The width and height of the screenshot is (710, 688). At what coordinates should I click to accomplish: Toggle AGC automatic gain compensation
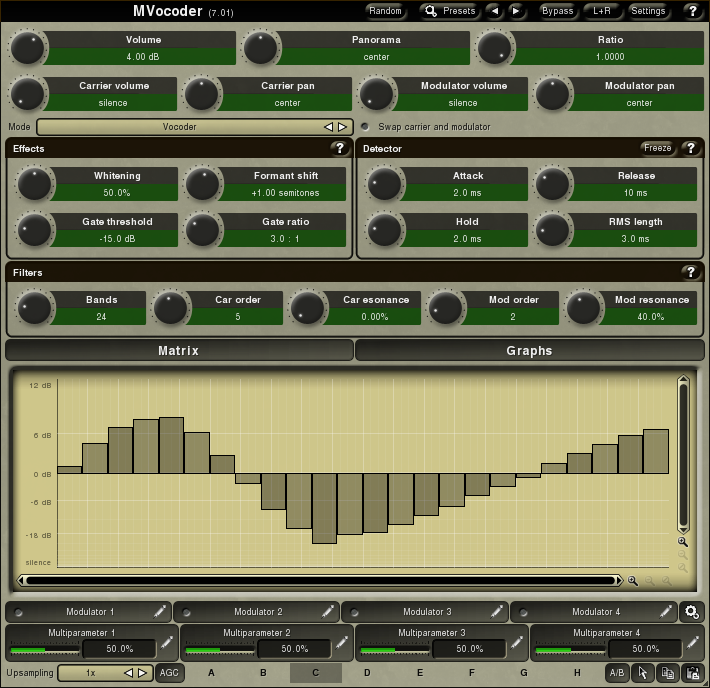[x=169, y=673]
